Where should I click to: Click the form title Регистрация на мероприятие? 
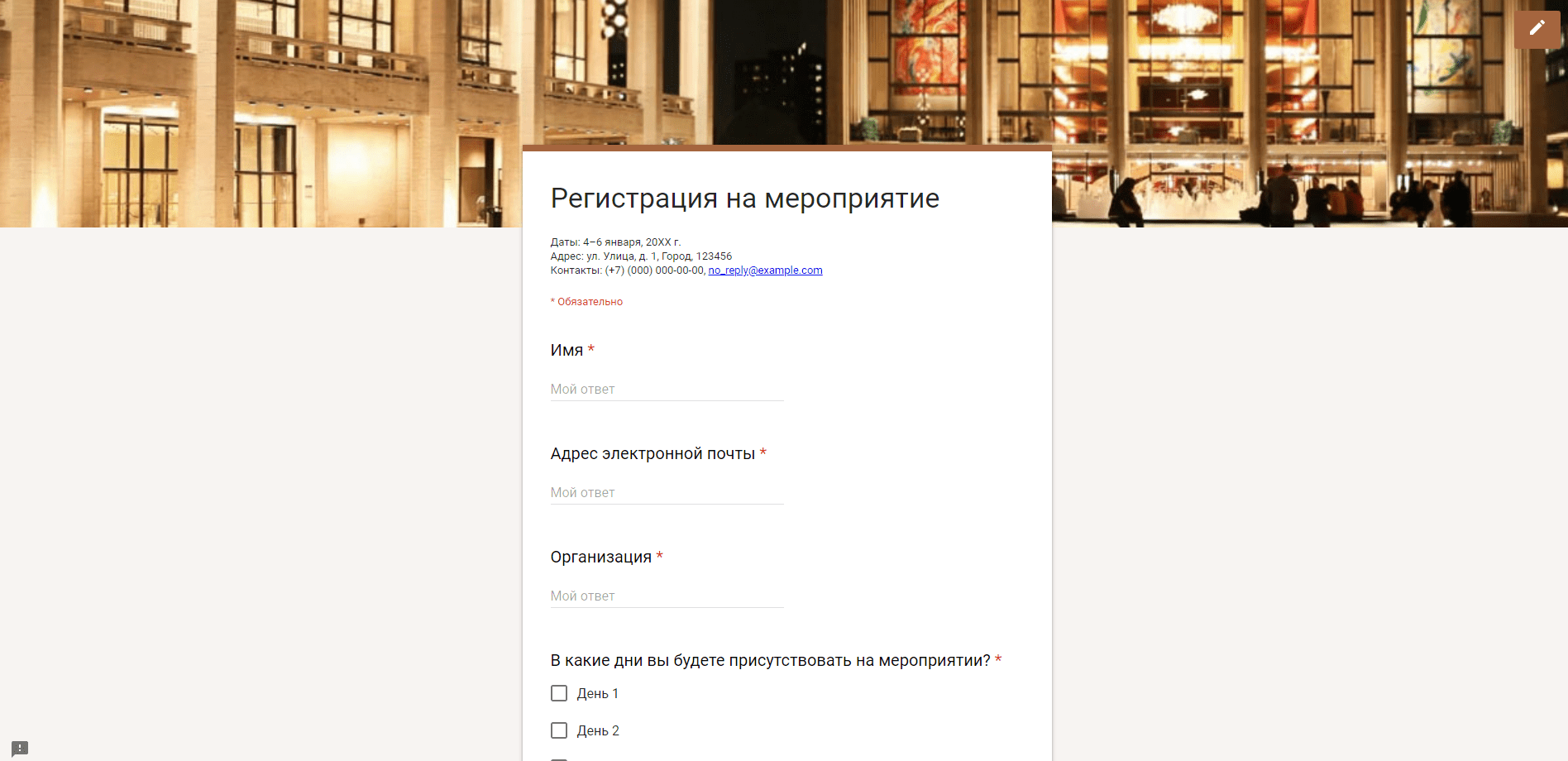coord(744,199)
